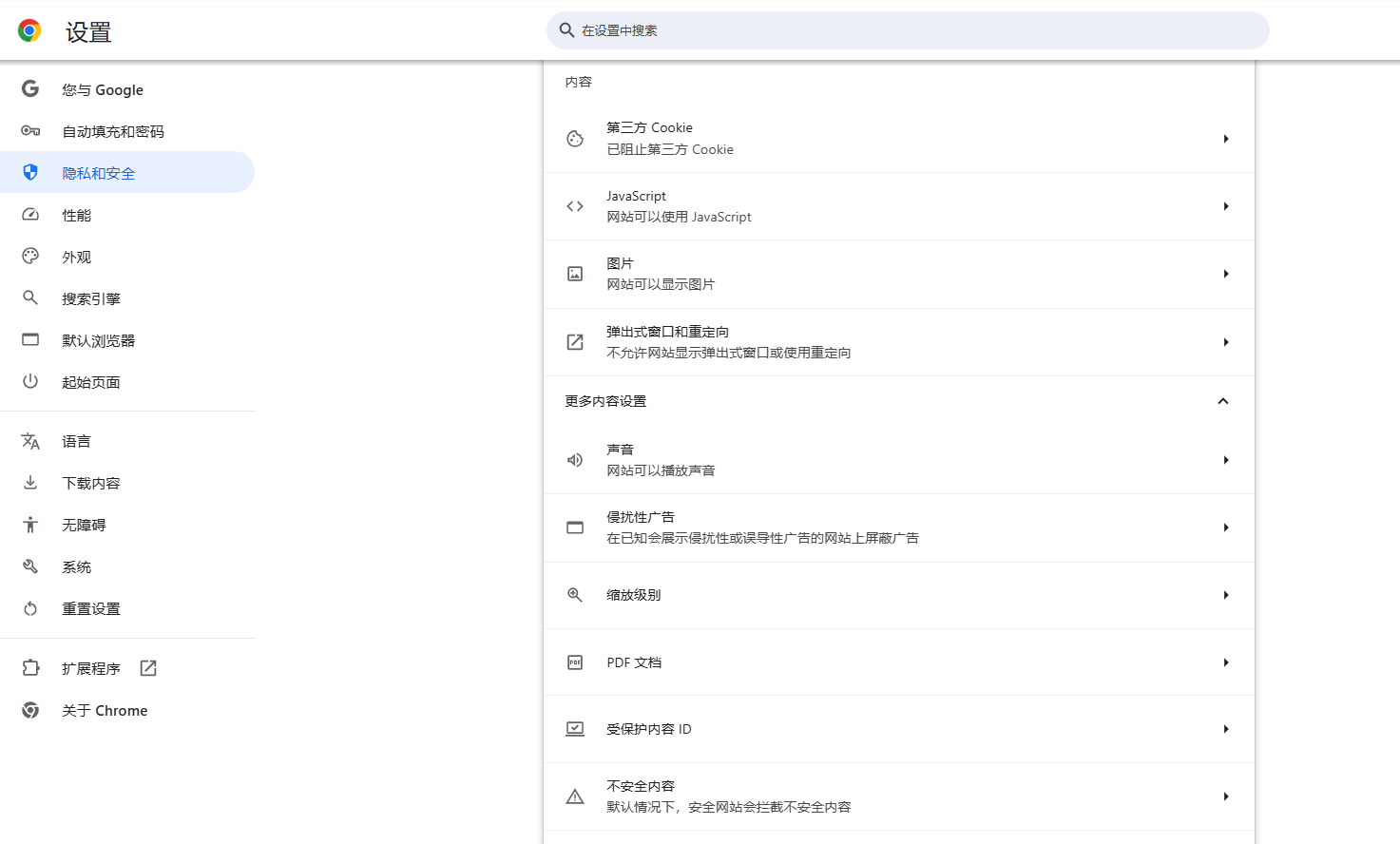1400x844 pixels.
Task: Click the picture icon in 图片 row
Action: [575, 274]
